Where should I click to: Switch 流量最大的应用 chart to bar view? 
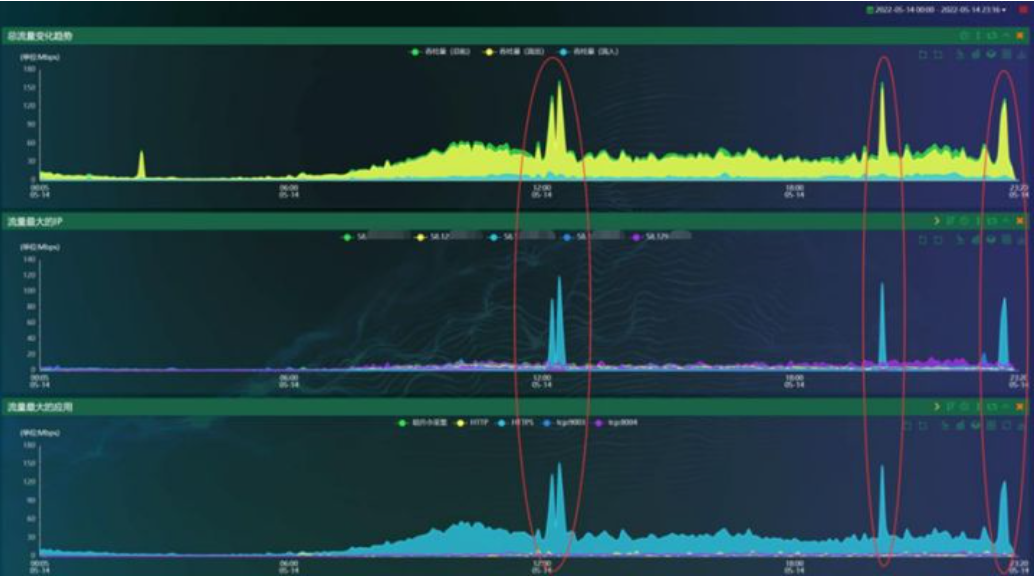[x=960, y=425]
